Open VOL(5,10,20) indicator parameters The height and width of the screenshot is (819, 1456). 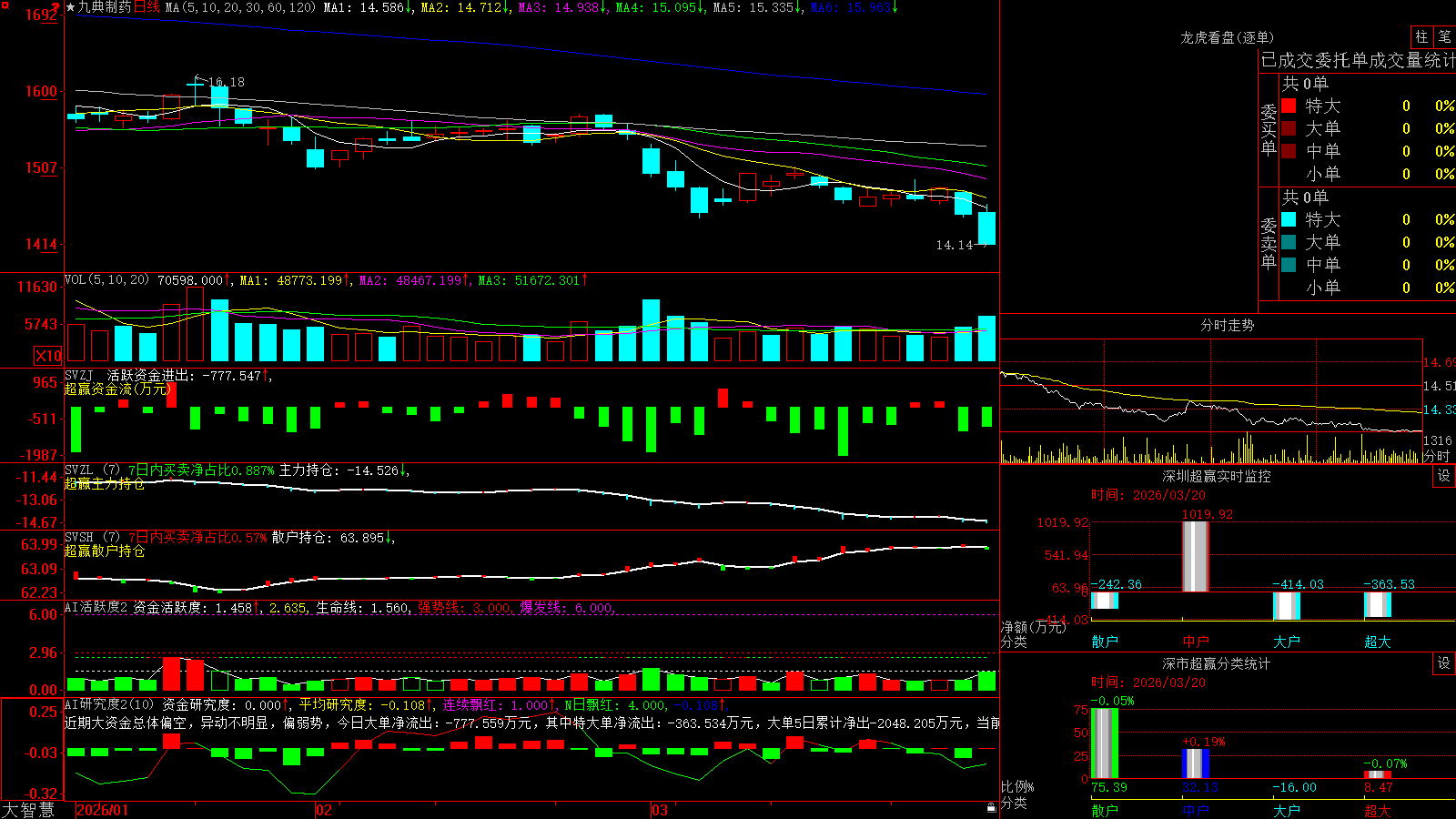pos(106,280)
